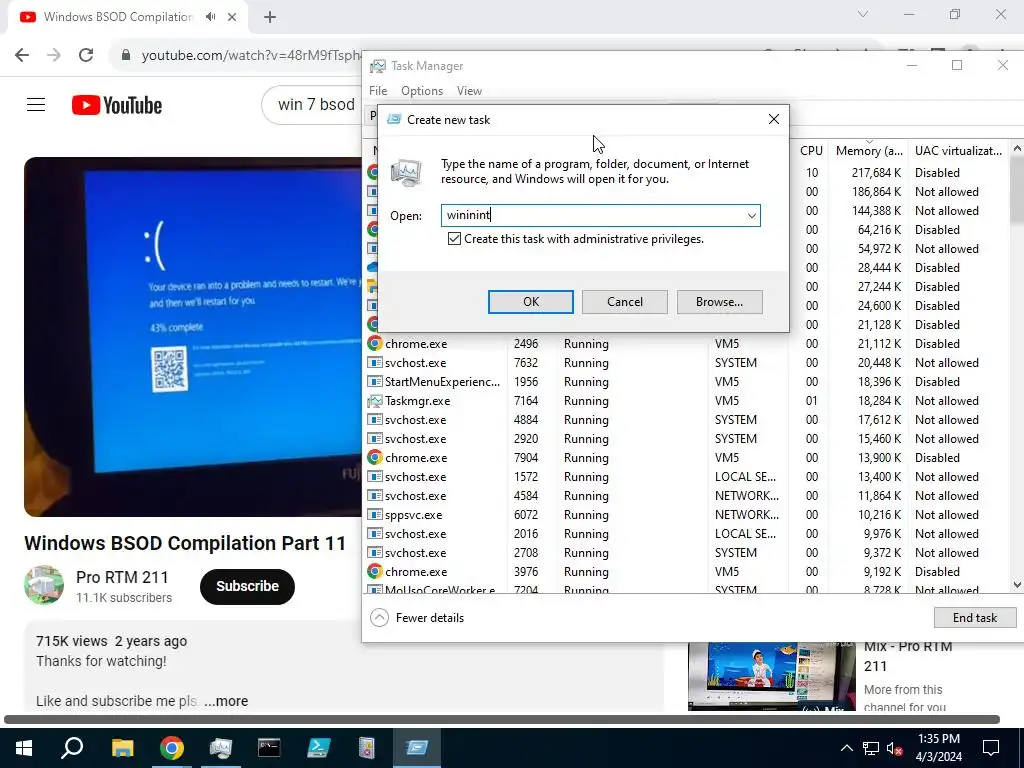Open Chrome's tab search chevron
The image size is (1024, 768).
tap(863, 14)
